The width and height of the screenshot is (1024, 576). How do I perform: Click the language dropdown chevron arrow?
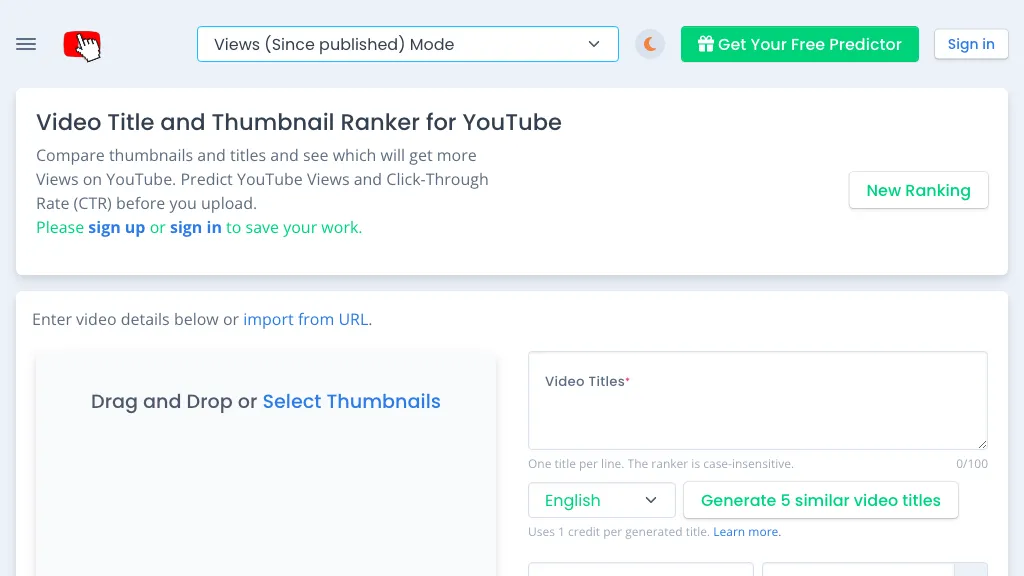[653, 500]
